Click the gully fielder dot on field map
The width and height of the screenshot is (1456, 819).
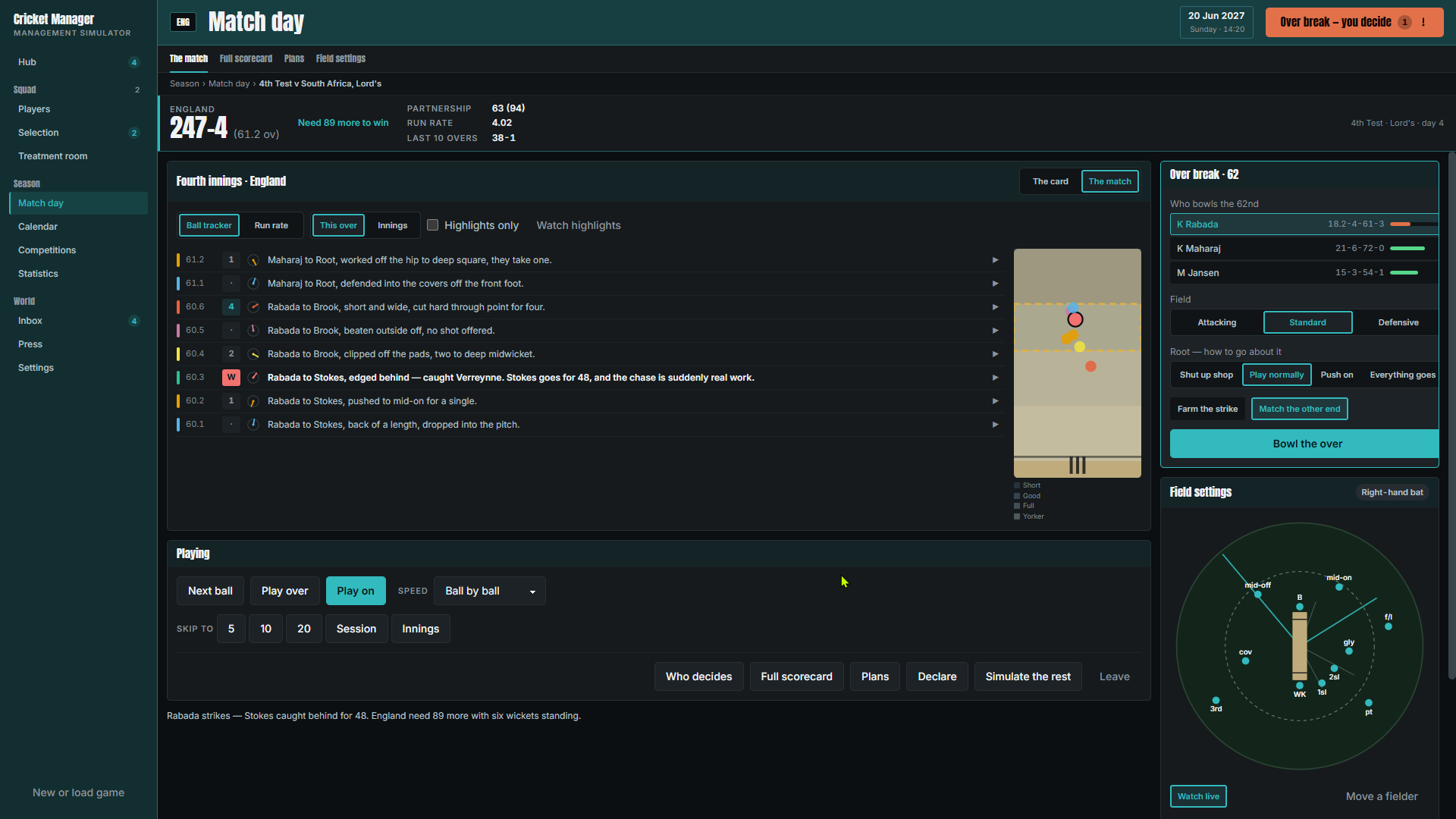tap(1349, 651)
